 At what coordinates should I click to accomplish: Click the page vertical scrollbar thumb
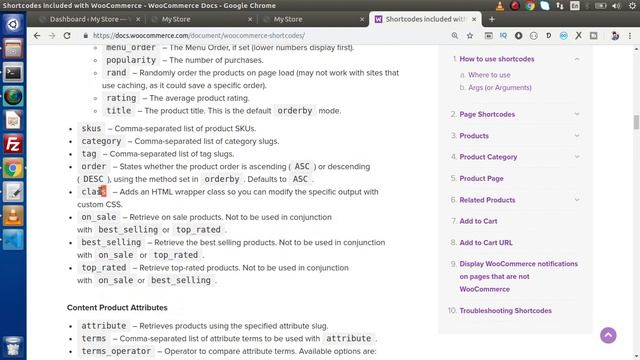[636, 122]
